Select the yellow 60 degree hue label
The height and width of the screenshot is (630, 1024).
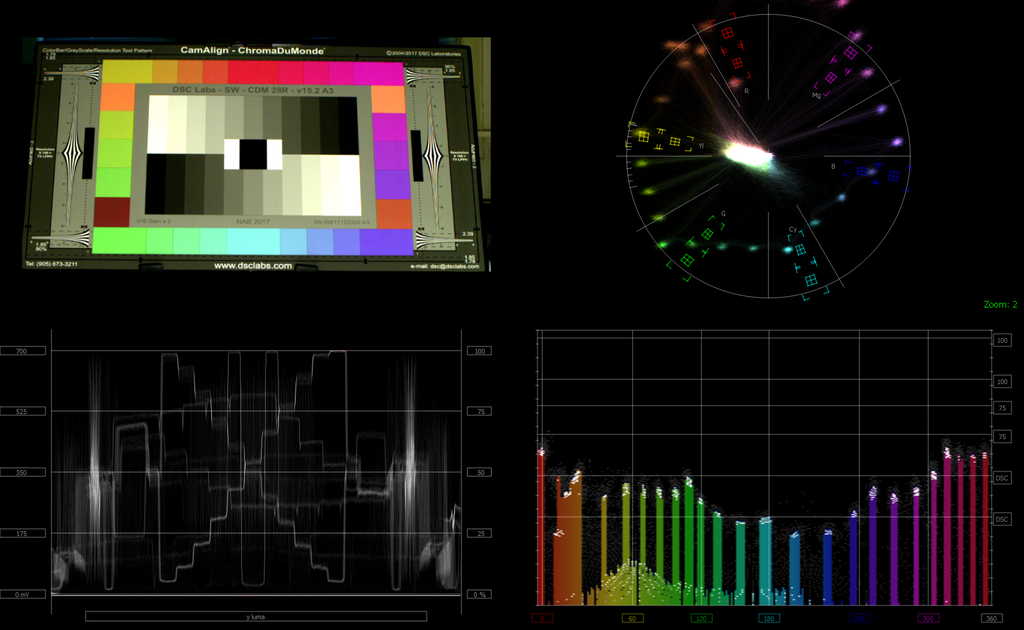[632, 618]
